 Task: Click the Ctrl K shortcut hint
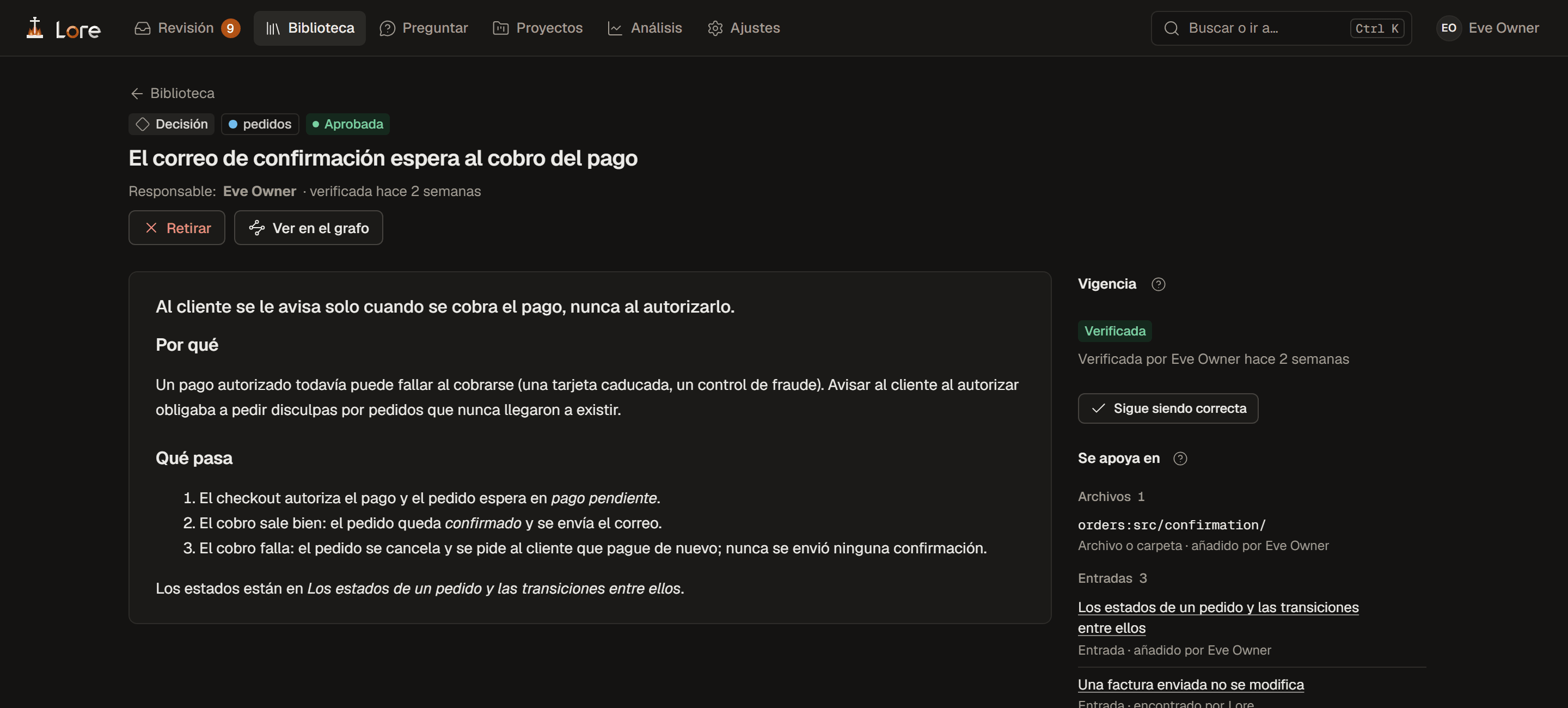pyautogui.click(x=1377, y=29)
